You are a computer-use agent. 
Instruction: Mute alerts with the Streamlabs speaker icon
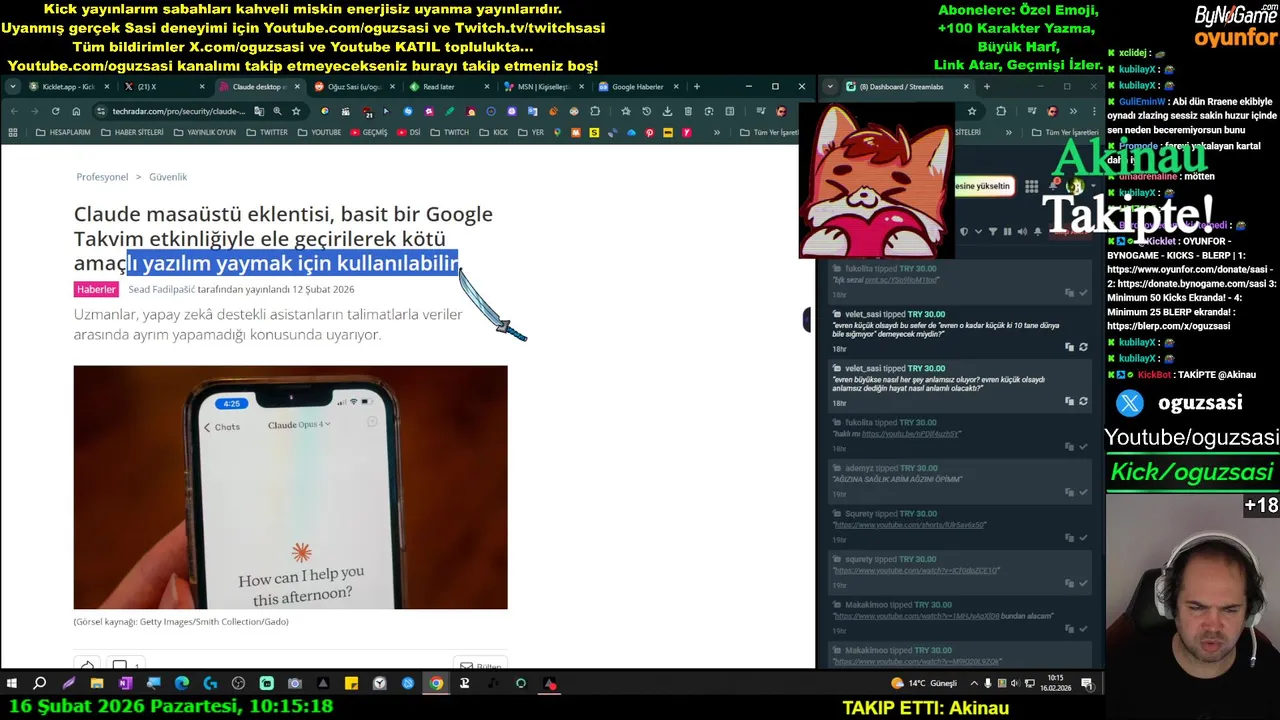[x=1022, y=231]
